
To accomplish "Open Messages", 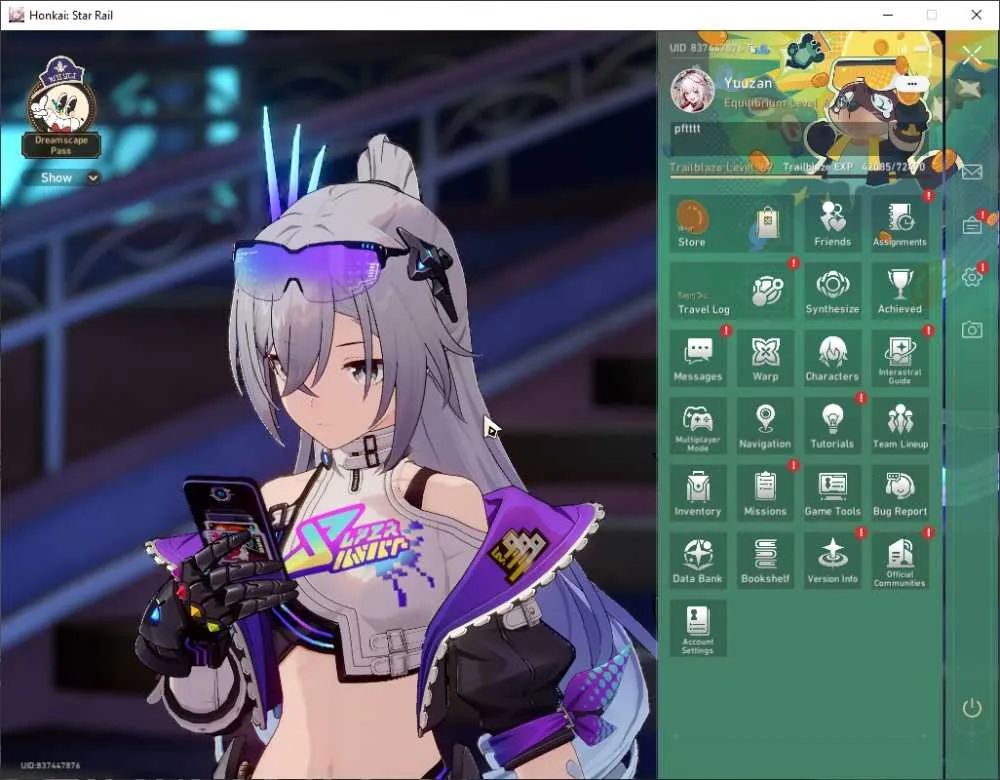I will [x=698, y=359].
